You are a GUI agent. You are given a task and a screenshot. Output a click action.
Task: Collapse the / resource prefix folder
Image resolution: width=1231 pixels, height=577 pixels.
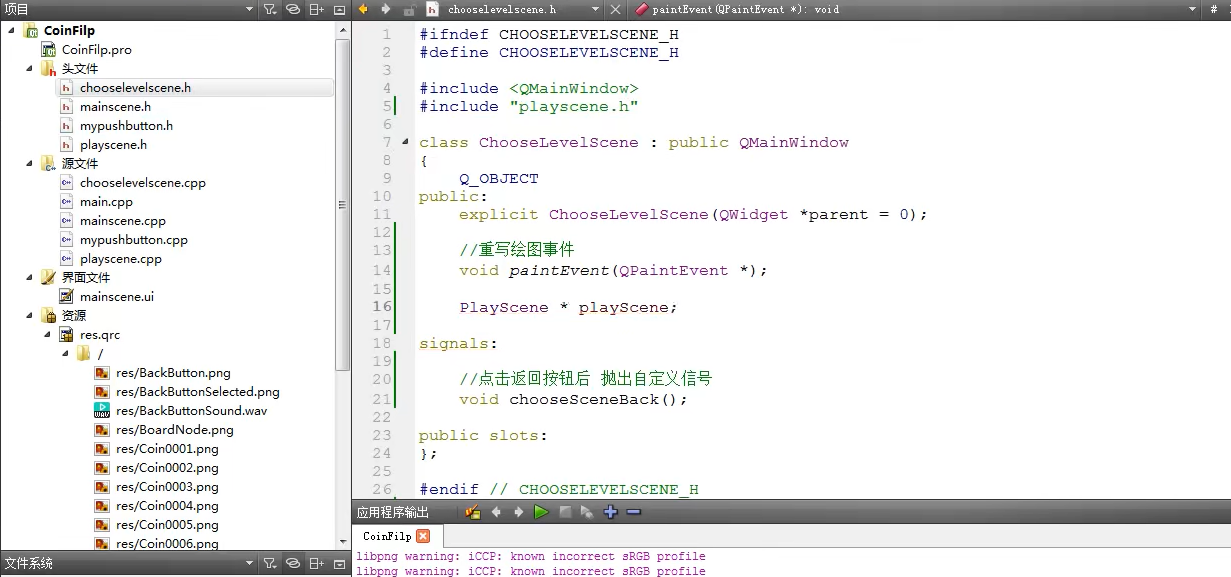[65, 353]
